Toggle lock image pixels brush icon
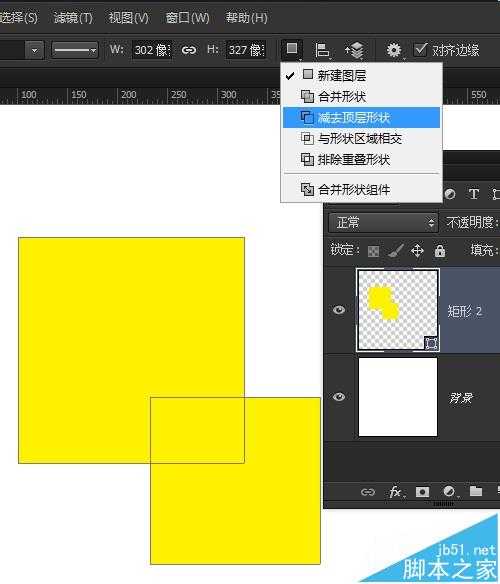 tap(396, 251)
